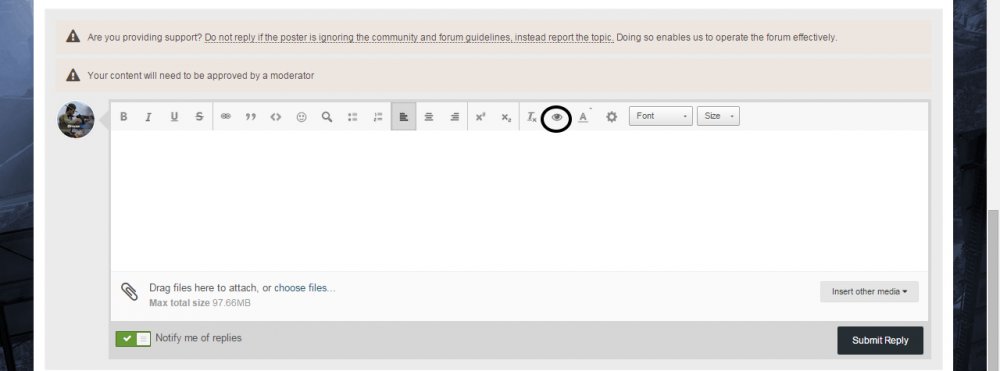
Task: Insert a code block
Action: [276, 117]
